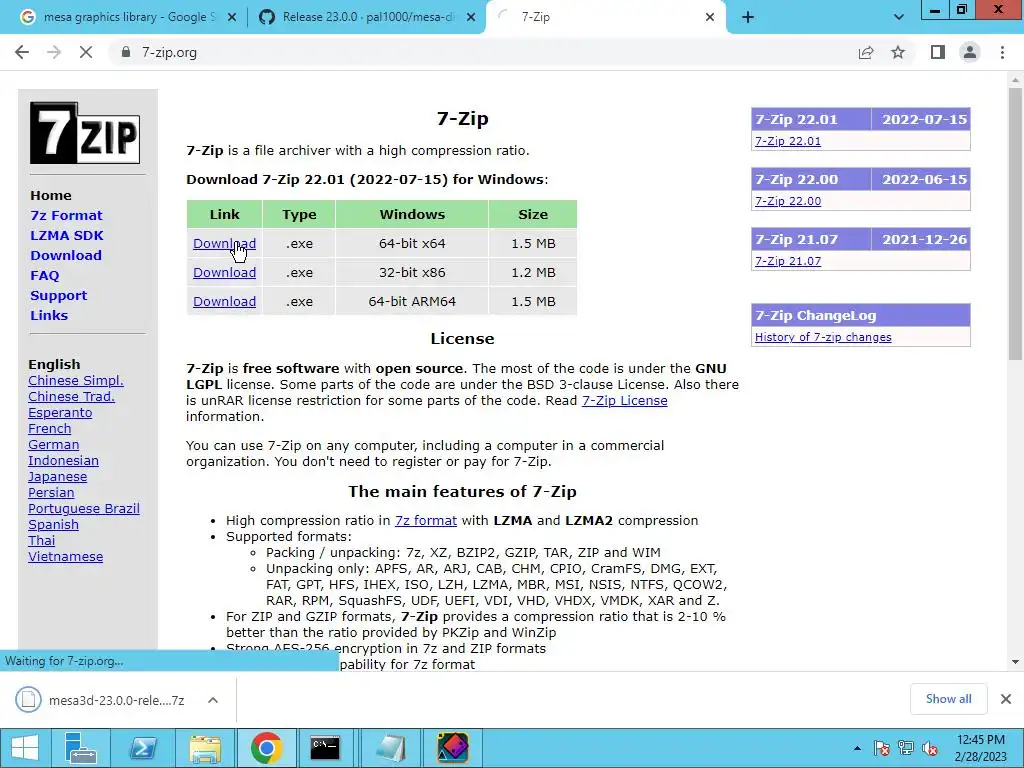Switch language to Portuguese Brazil

pos(84,509)
